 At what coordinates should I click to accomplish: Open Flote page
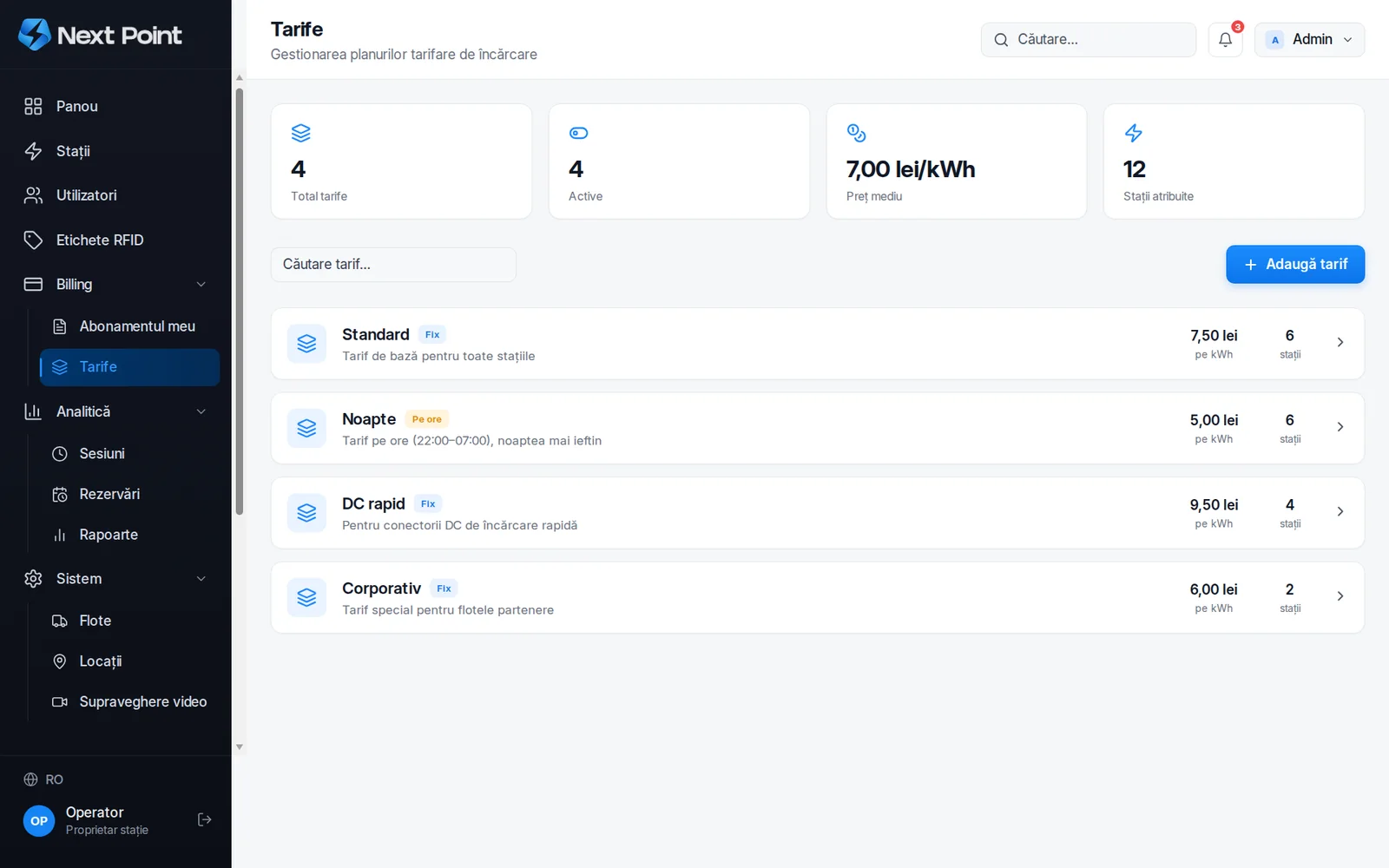pos(129,621)
